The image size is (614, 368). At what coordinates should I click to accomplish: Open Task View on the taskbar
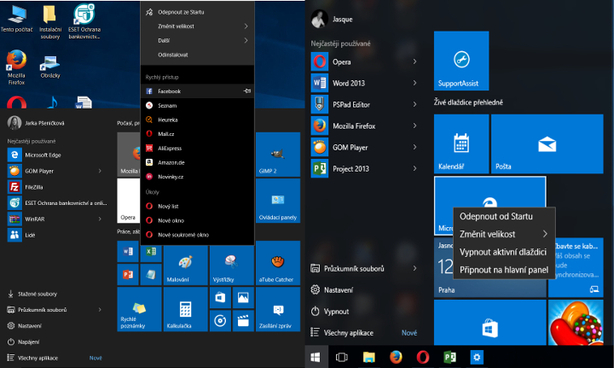[342, 357]
